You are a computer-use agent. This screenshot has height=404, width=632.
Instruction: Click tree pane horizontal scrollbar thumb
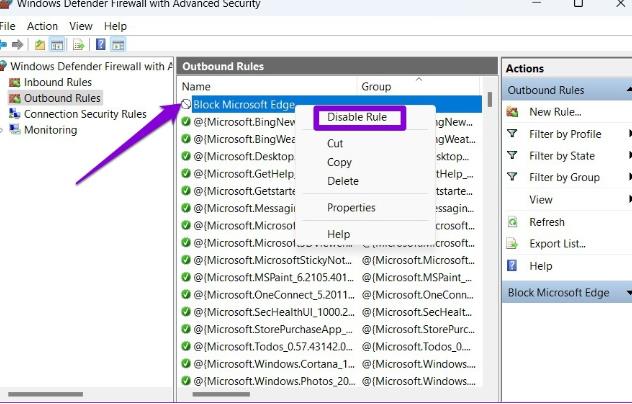tap(46, 394)
